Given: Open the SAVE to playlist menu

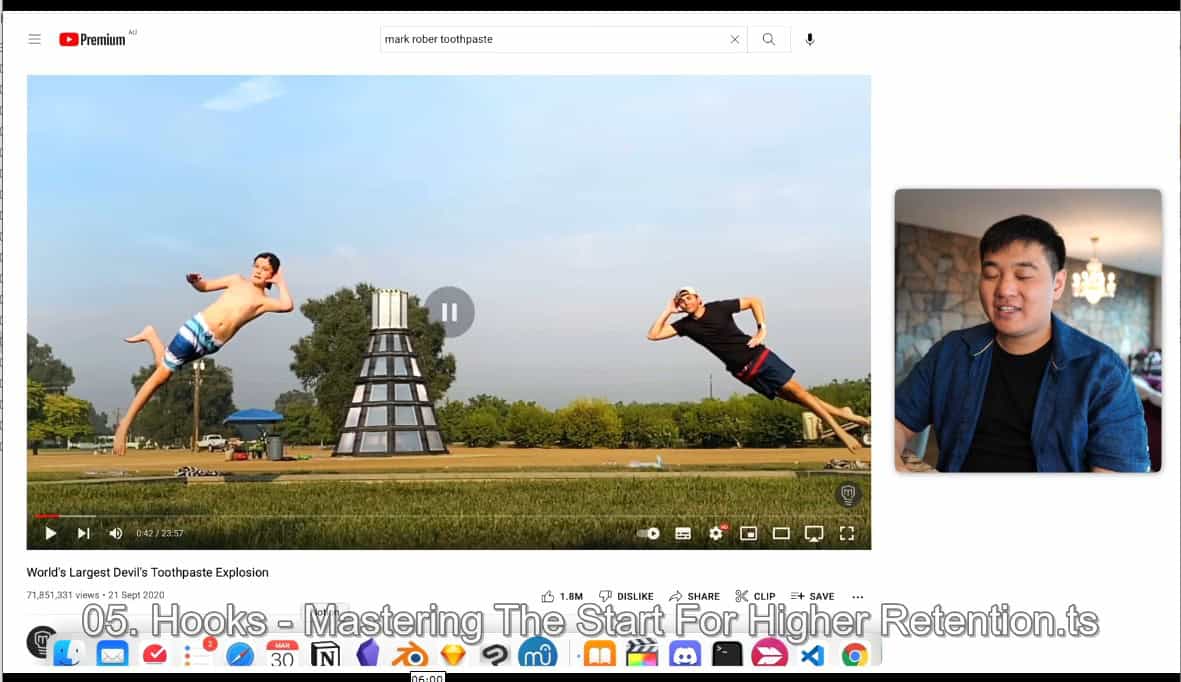Looking at the screenshot, I should (812, 596).
